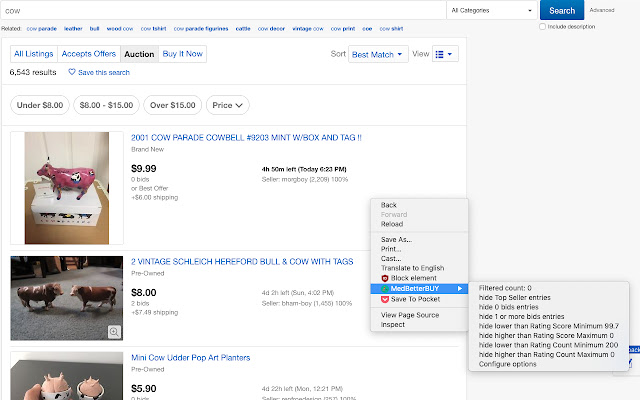Choose Back in the context menu

(x=419, y=205)
